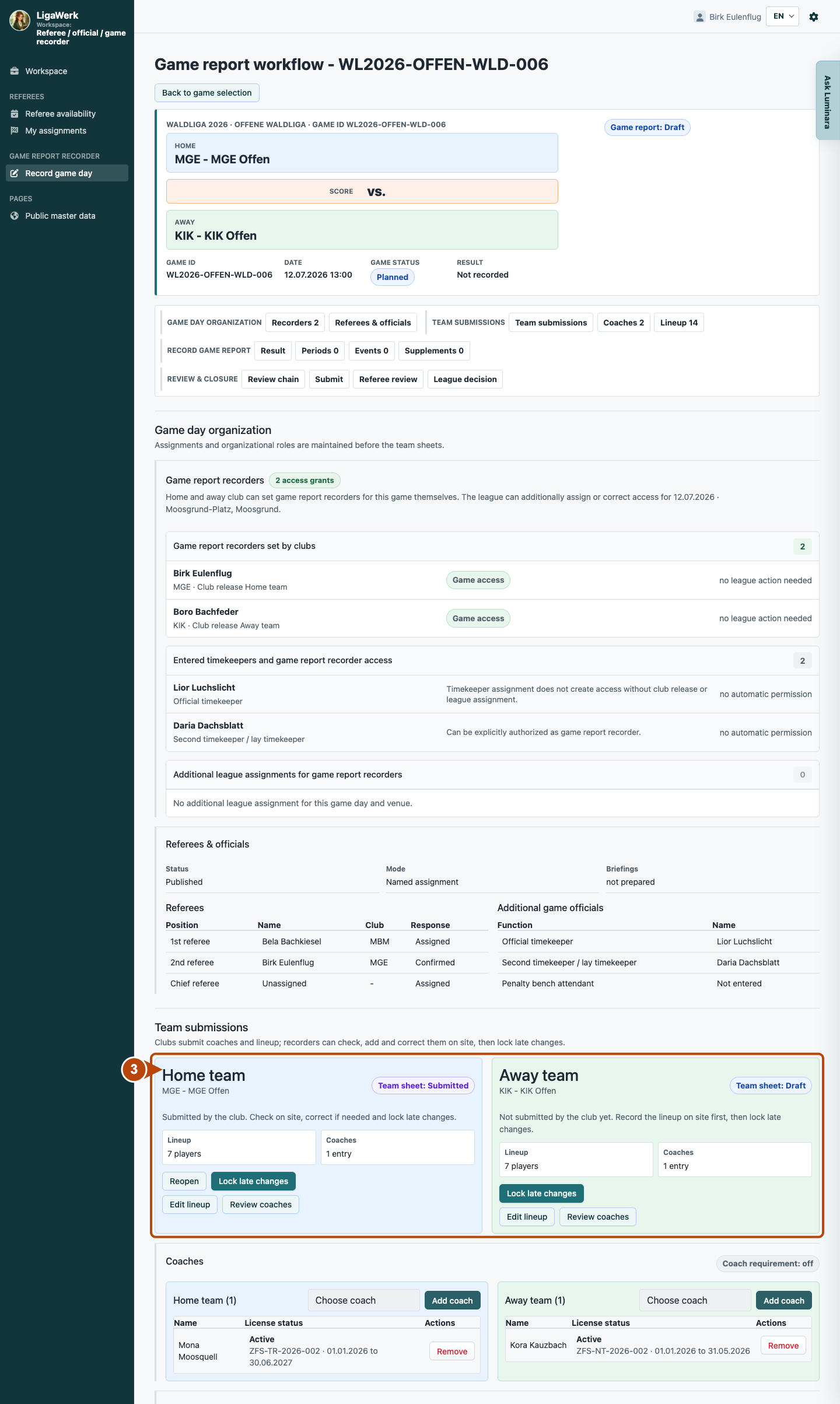Open the Review chain tab
The image size is (840, 1404).
[x=273, y=379]
